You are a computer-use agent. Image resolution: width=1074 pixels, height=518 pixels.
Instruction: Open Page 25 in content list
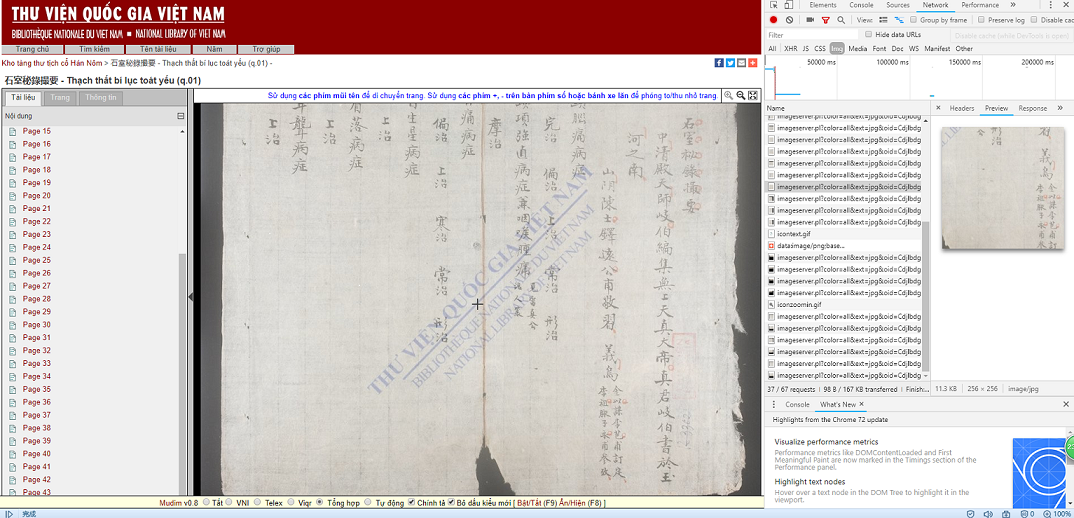pyautogui.click(x=37, y=260)
